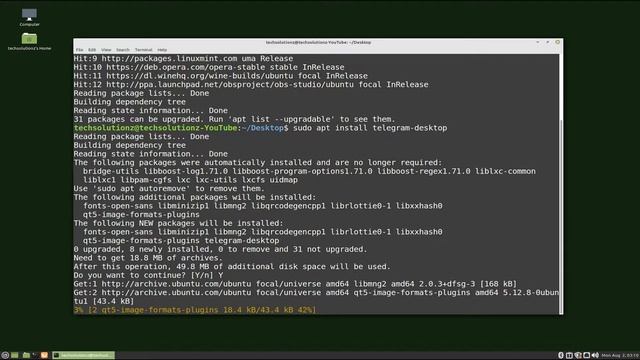
Task: Click the green 'techsolutionz@techsolutionz-YouTube' prompt
Action: point(155,128)
